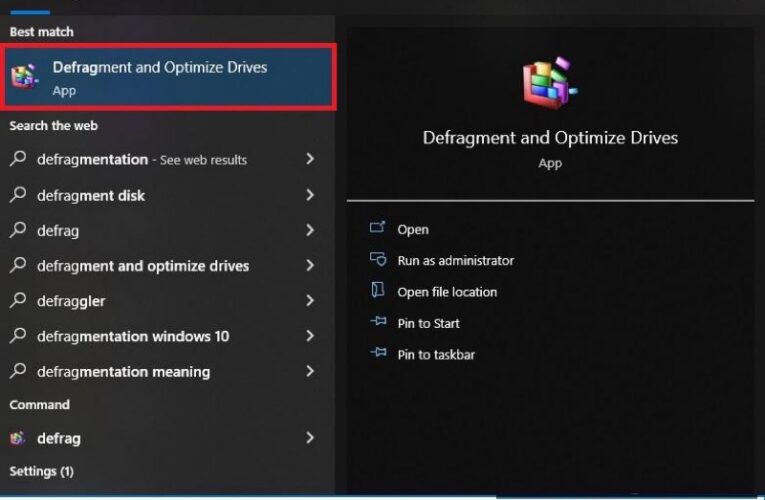Click the search icon beside web result 'defrag'

point(18,230)
